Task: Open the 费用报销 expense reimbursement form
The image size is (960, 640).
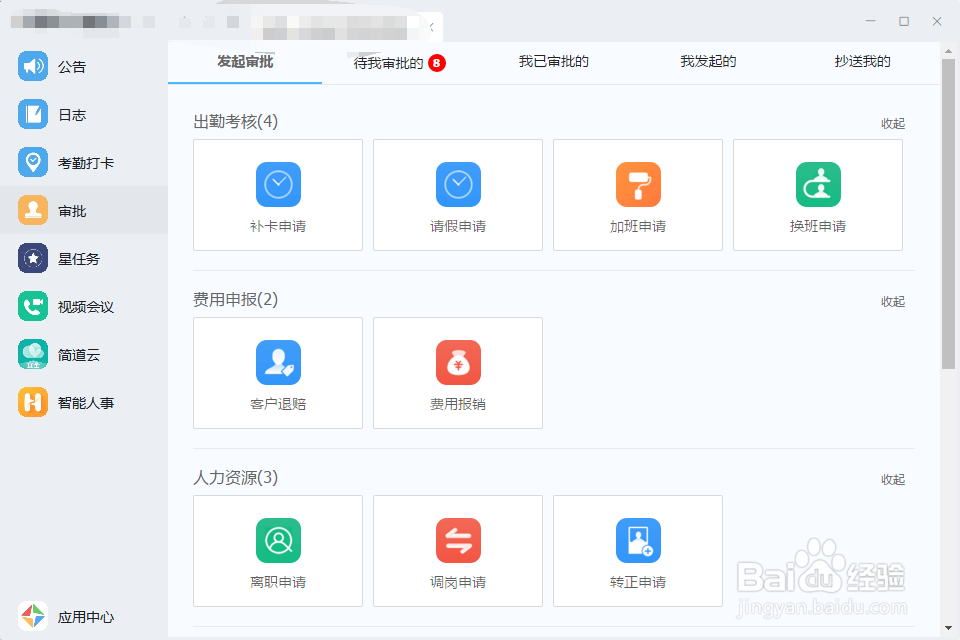Action: (457, 373)
